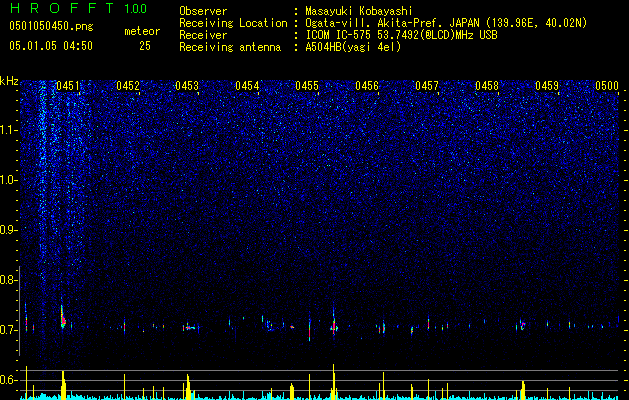Viewport: 629px width, 400px height.
Task: Click the 0458 time marker
Action: 487,85
